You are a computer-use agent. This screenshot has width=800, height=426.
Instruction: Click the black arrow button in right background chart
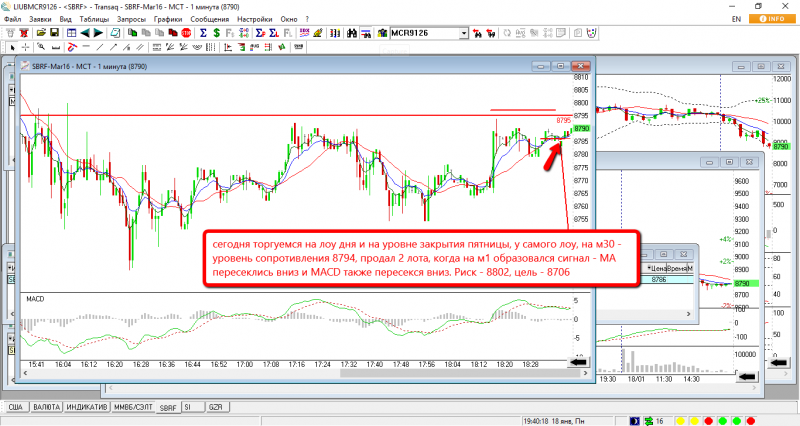tap(779, 362)
